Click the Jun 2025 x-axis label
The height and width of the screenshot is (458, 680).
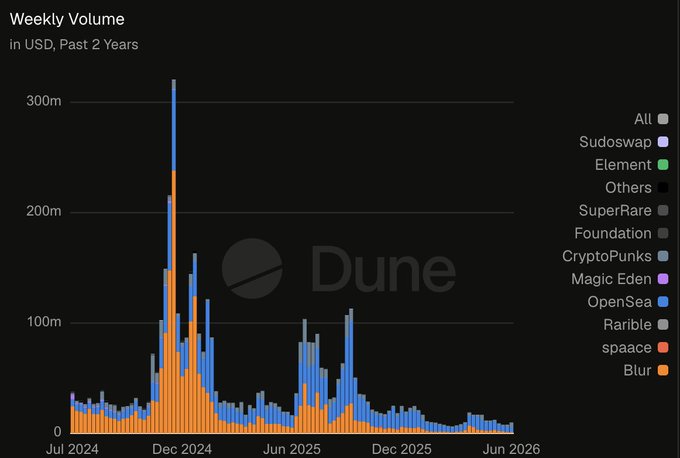pos(292,449)
